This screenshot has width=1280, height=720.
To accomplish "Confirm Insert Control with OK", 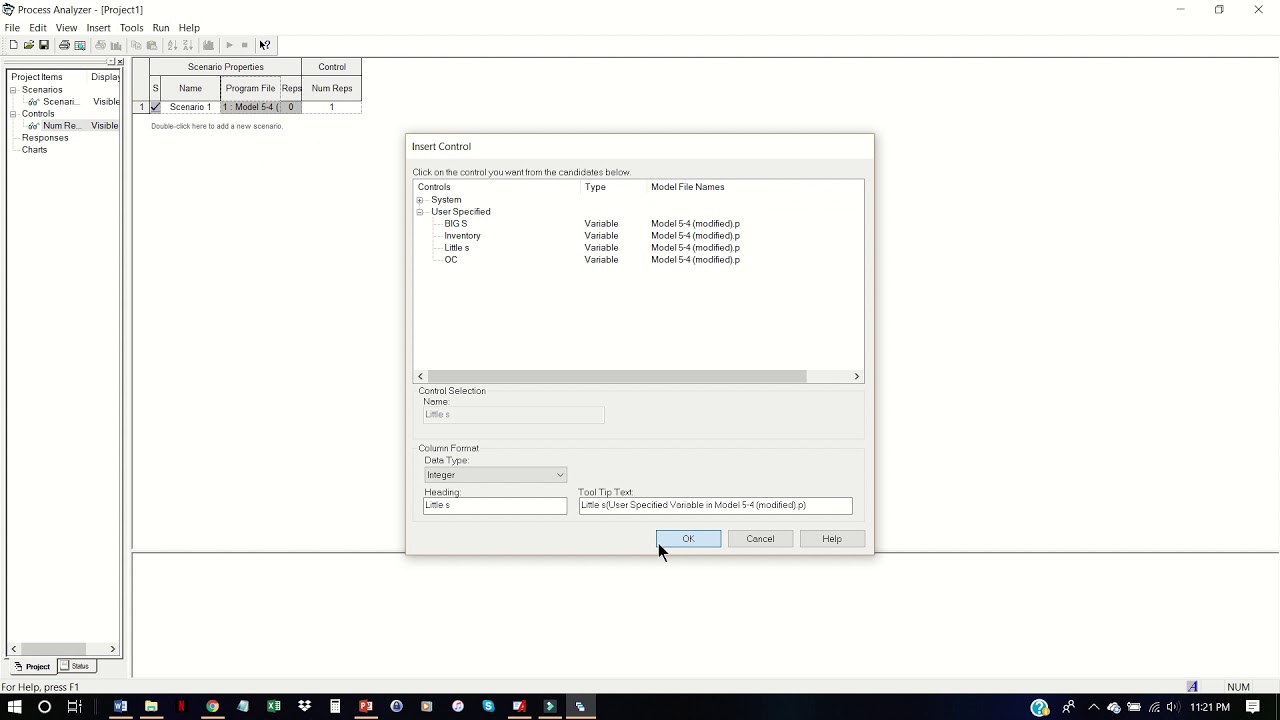I will 688,539.
